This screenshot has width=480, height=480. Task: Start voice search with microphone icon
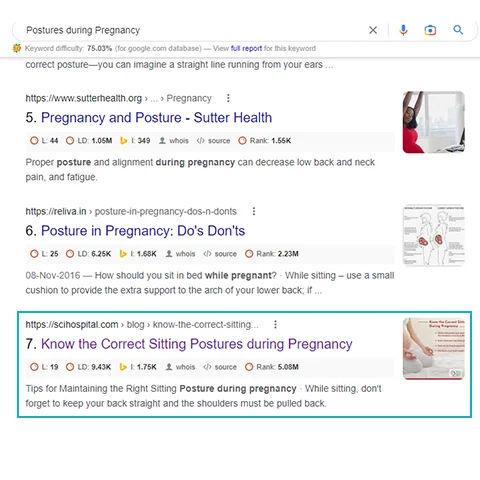coord(403,30)
